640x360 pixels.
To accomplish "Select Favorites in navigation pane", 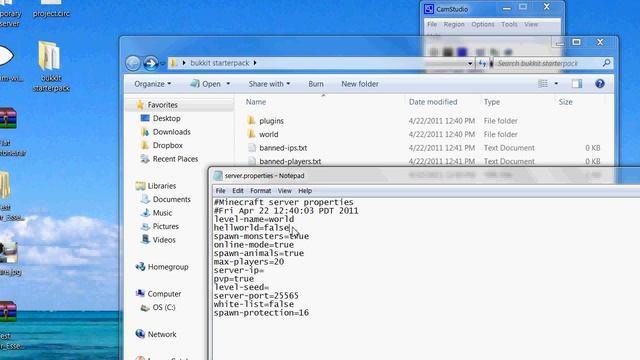I will pos(162,105).
